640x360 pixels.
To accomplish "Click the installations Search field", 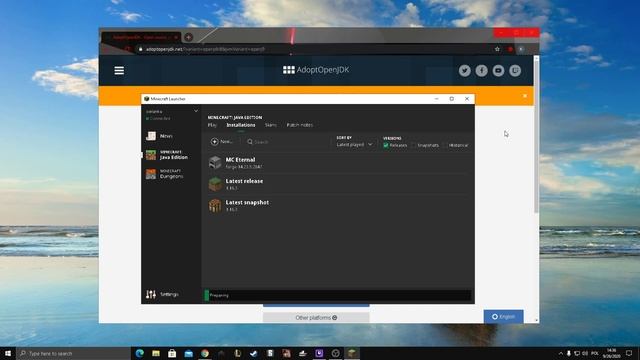I will pos(286,142).
